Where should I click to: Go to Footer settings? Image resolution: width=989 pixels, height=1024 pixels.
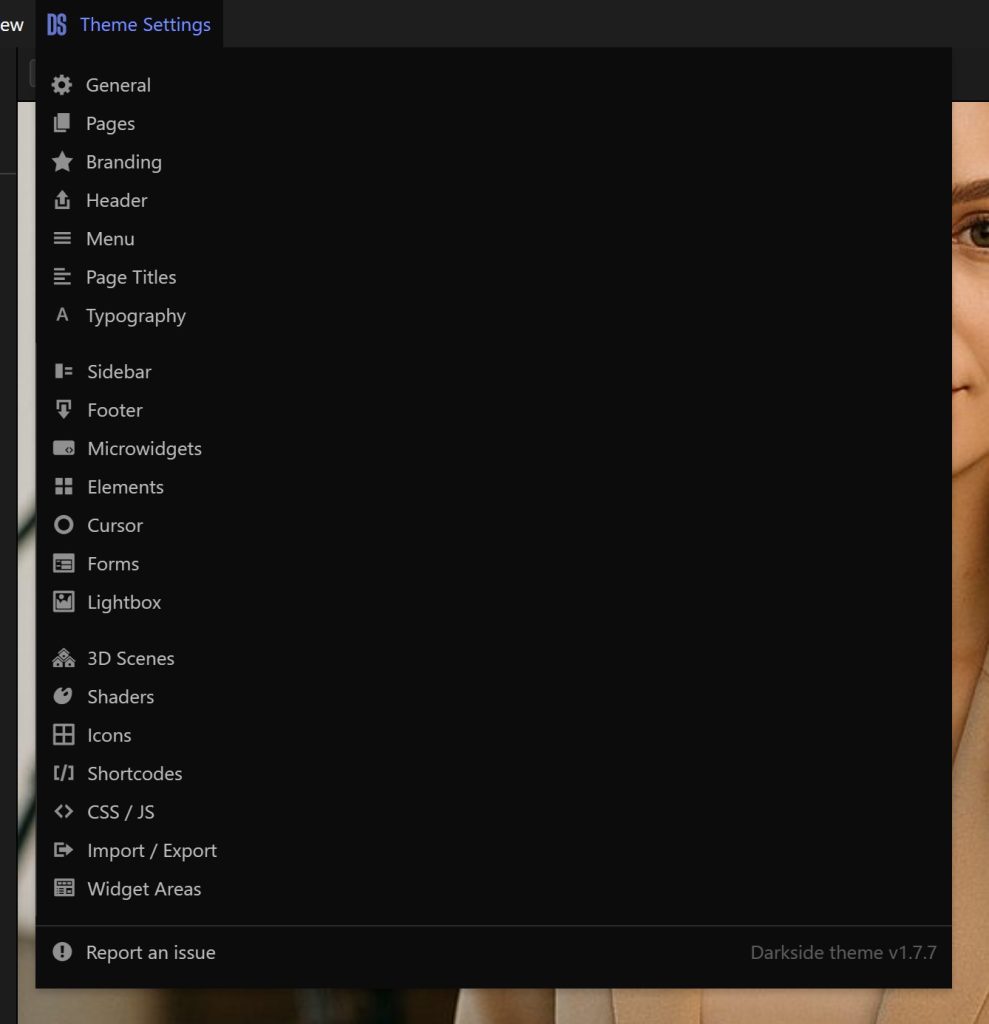coord(114,410)
